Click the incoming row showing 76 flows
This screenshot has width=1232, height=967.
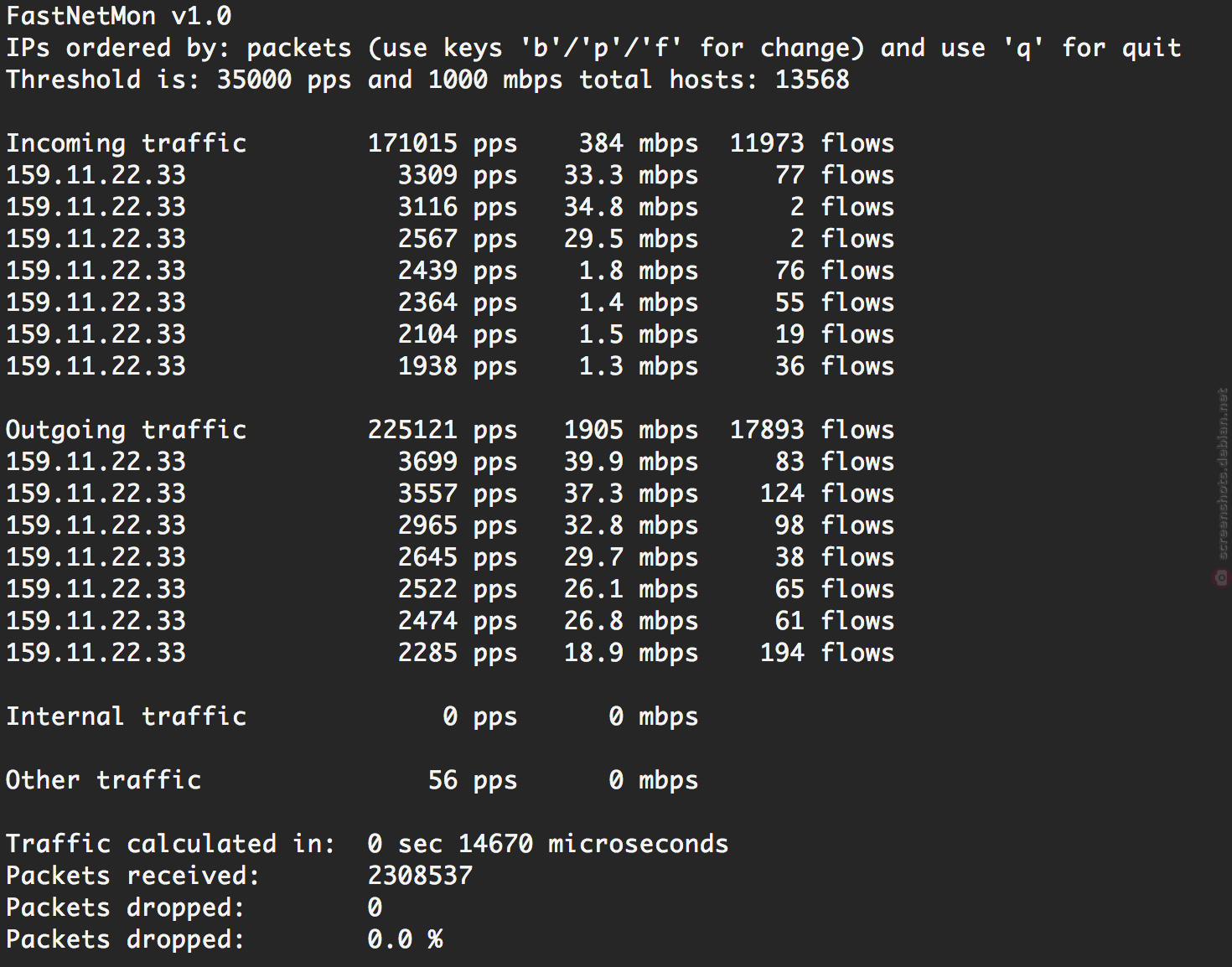click(450, 271)
